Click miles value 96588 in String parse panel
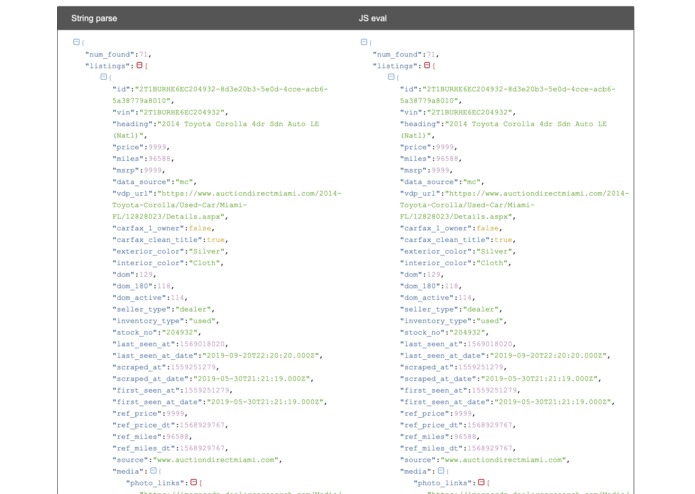 point(160,159)
